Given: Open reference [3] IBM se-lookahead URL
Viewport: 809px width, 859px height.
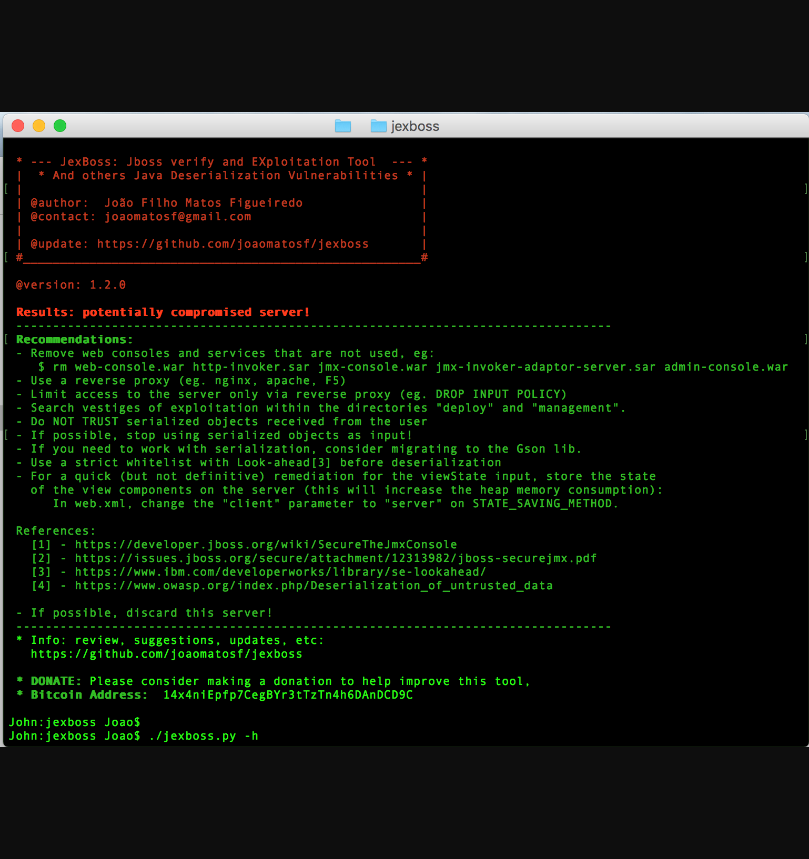Looking at the screenshot, I should pos(280,572).
